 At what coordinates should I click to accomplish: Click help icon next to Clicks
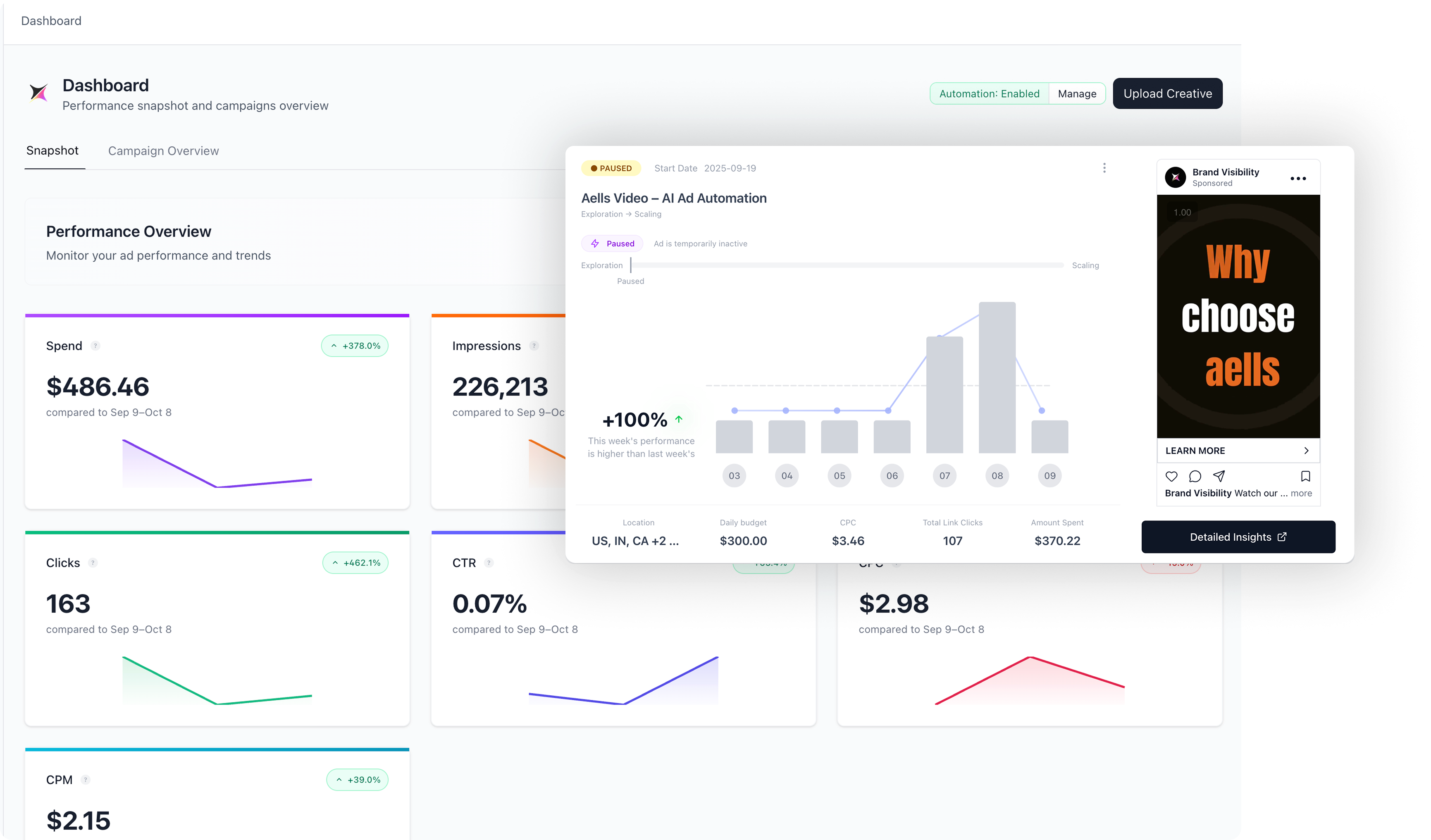pos(93,563)
